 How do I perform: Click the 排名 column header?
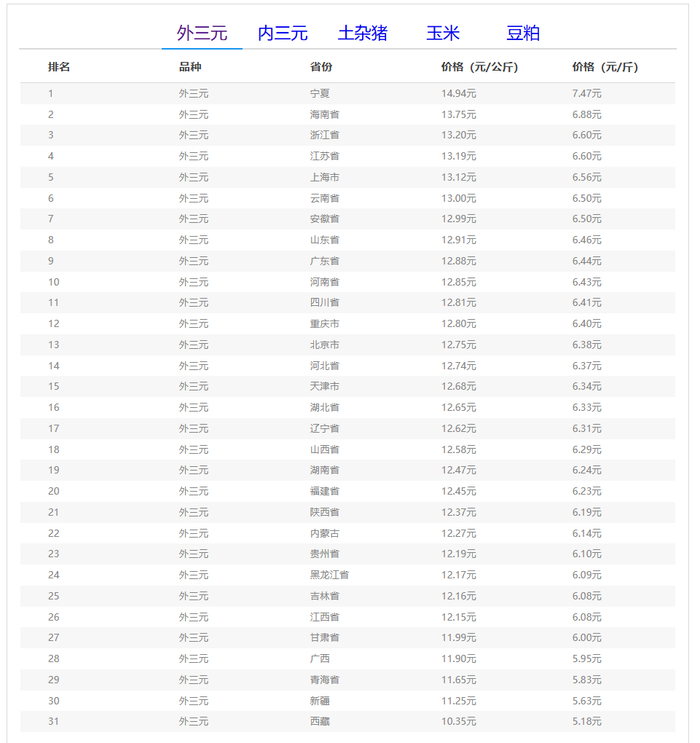coord(59,67)
